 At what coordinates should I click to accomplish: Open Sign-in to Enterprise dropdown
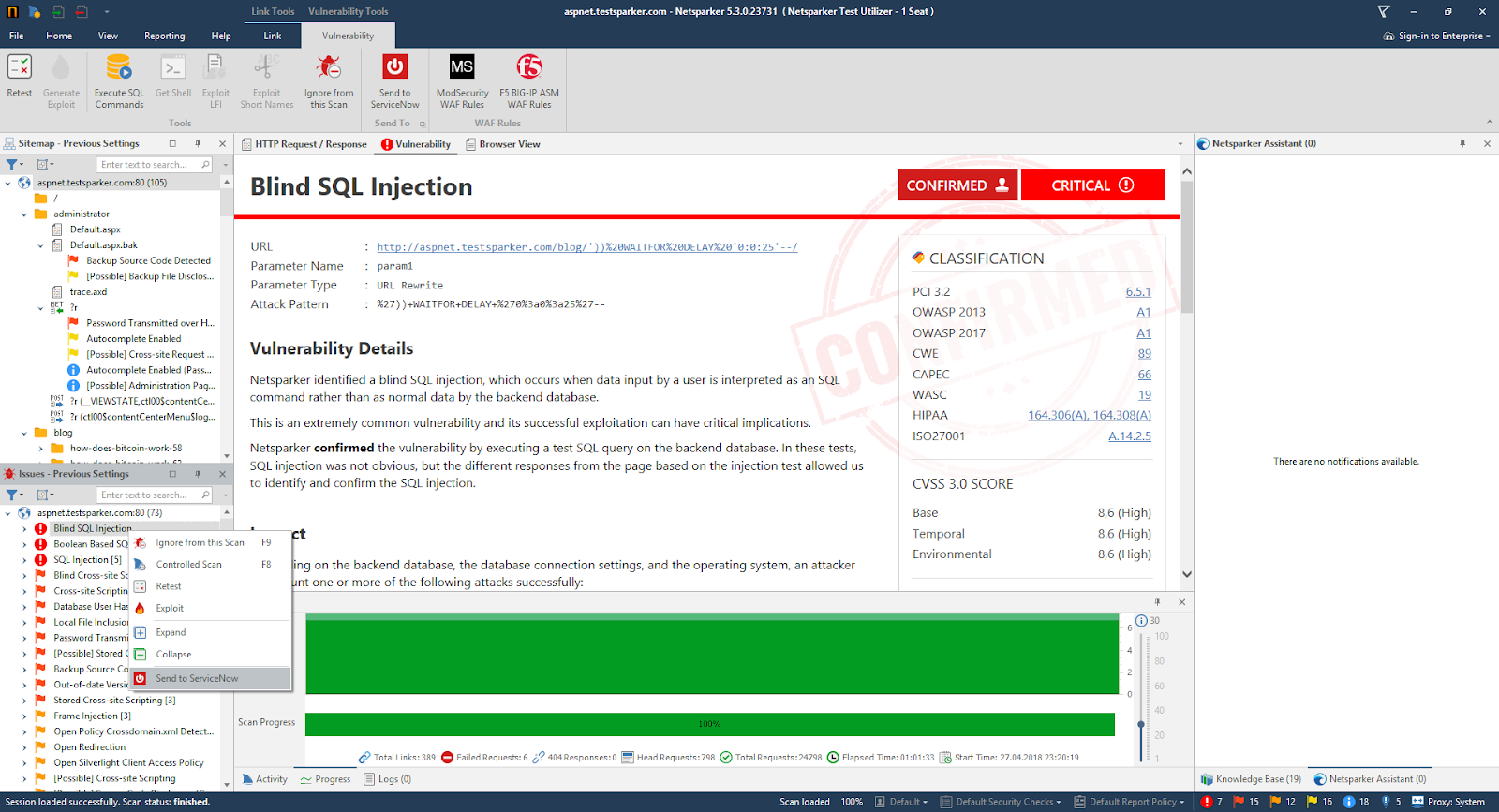coord(1436,36)
